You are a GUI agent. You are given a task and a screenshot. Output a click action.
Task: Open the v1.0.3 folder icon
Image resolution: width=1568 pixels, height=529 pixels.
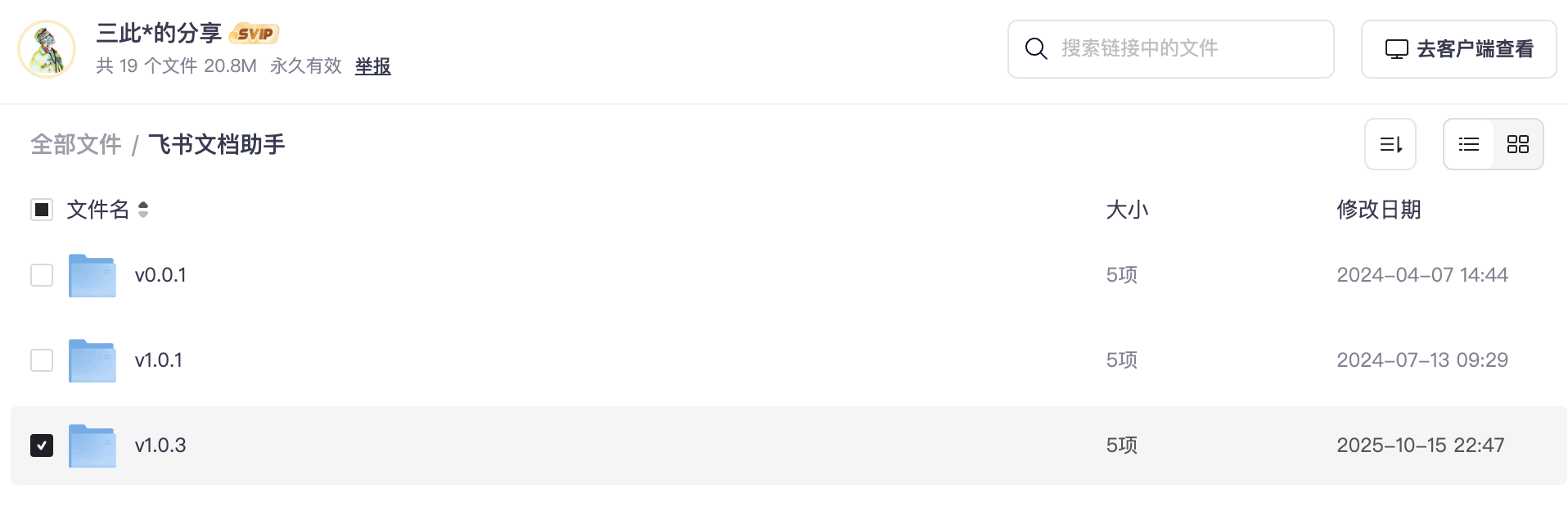click(x=92, y=446)
